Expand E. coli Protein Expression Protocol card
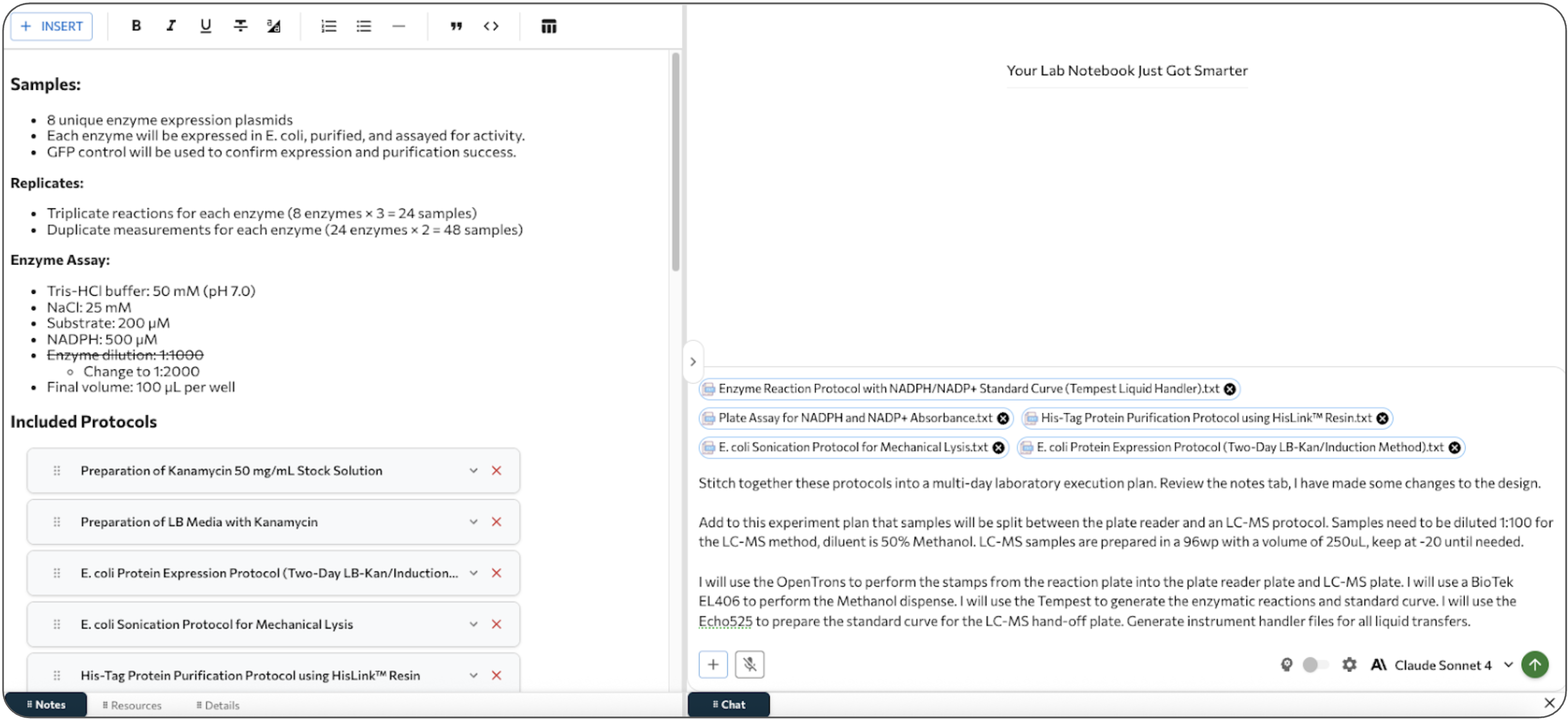 pyautogui.click(x=473, y=573)
